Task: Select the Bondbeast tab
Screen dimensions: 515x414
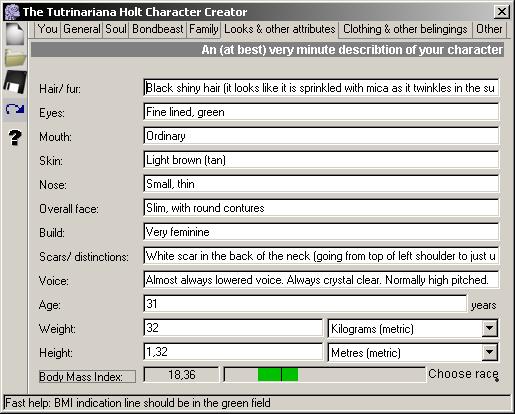Action: click(x=158, y=29)
